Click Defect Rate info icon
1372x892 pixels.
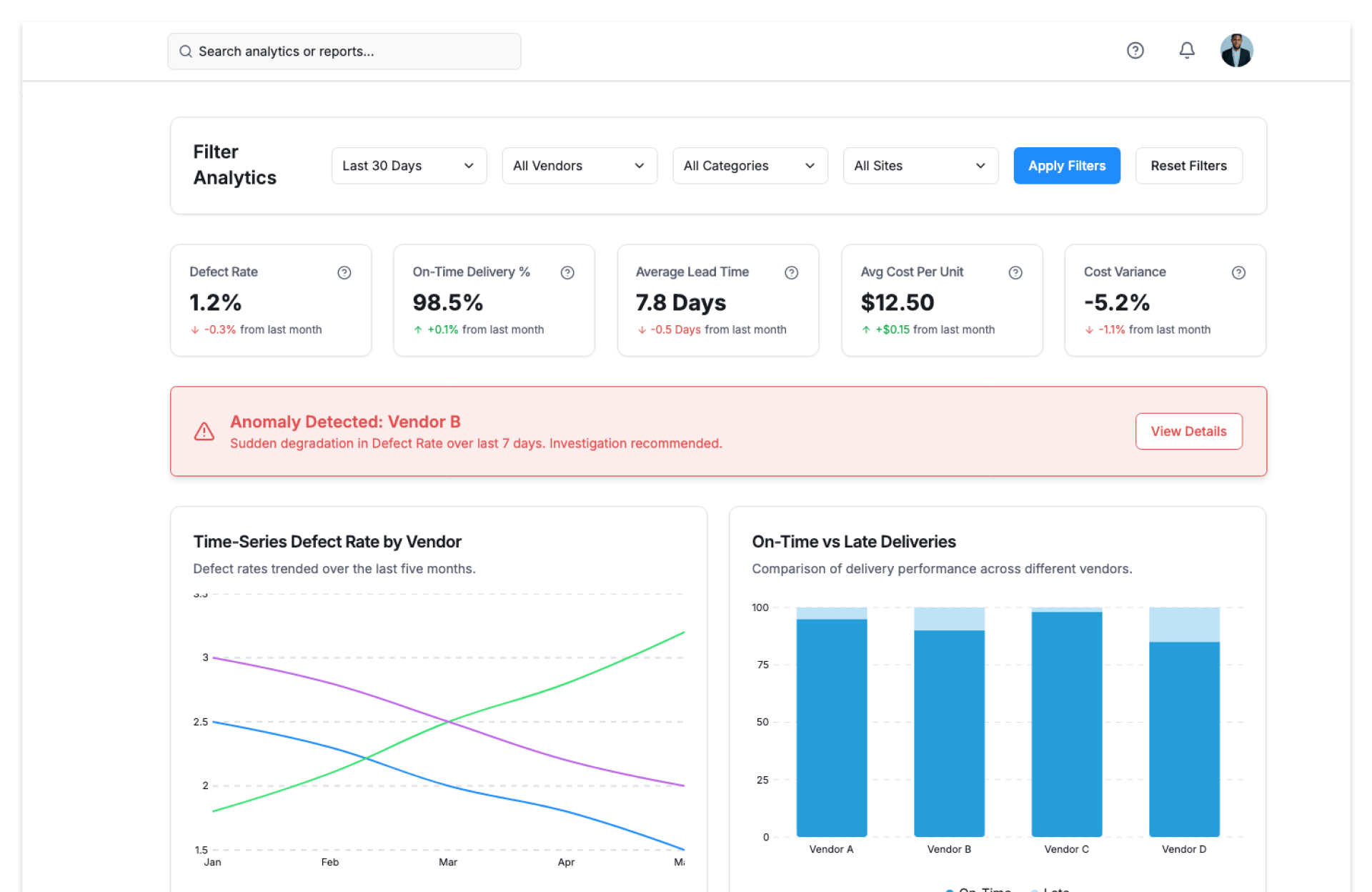pos(344,272)
